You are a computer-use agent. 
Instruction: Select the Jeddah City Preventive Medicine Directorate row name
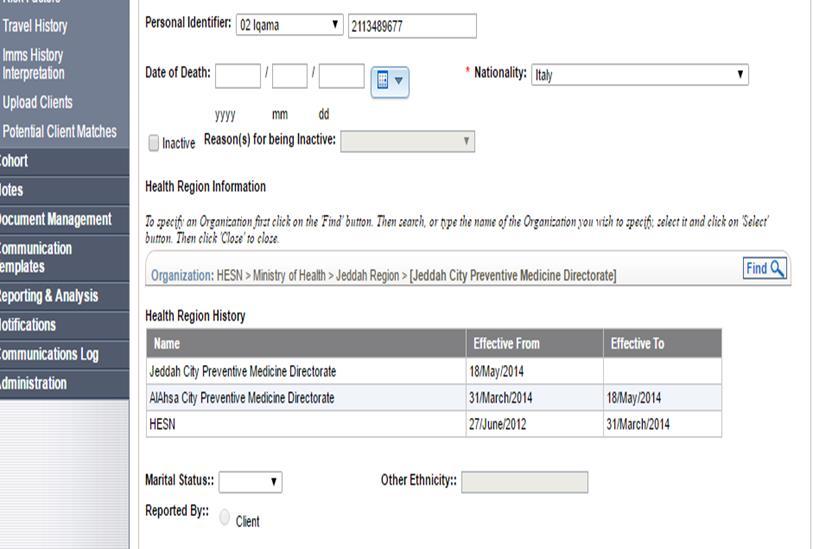pyautogui.click(x=242, y=371)
